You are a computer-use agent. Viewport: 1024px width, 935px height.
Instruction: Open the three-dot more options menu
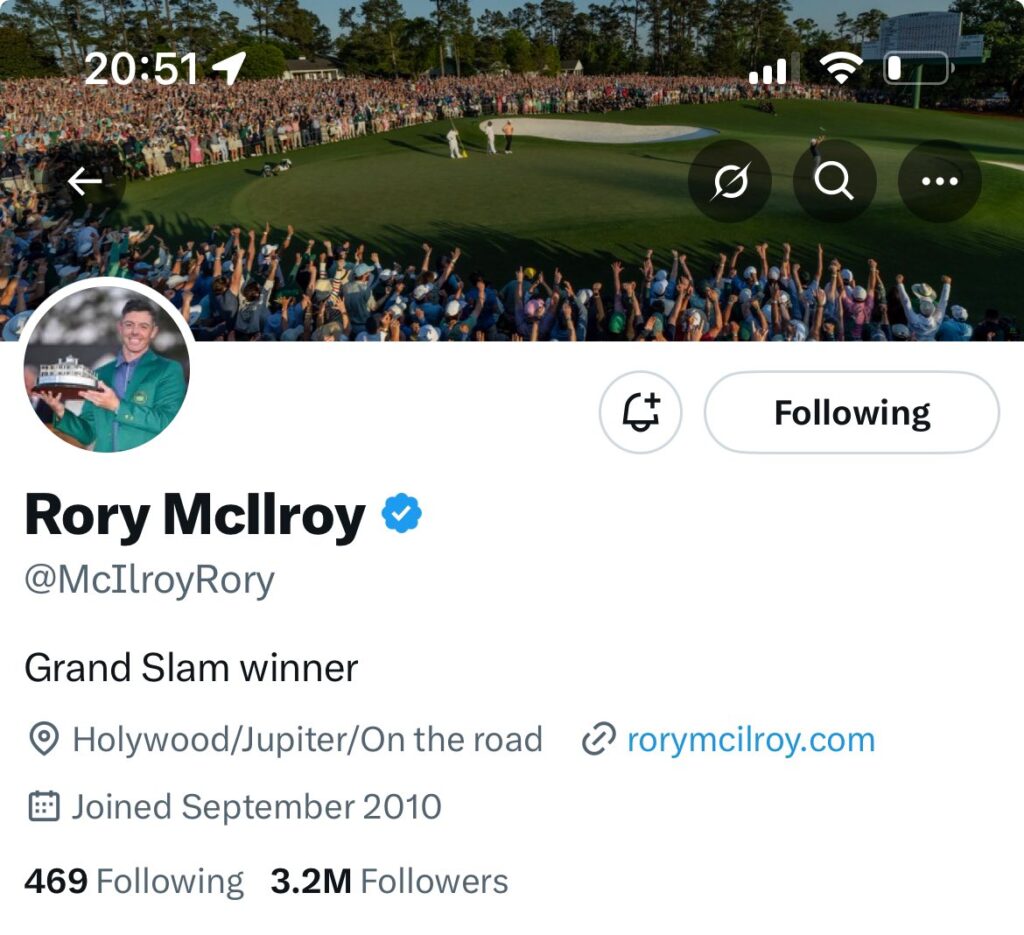point(939,181)
